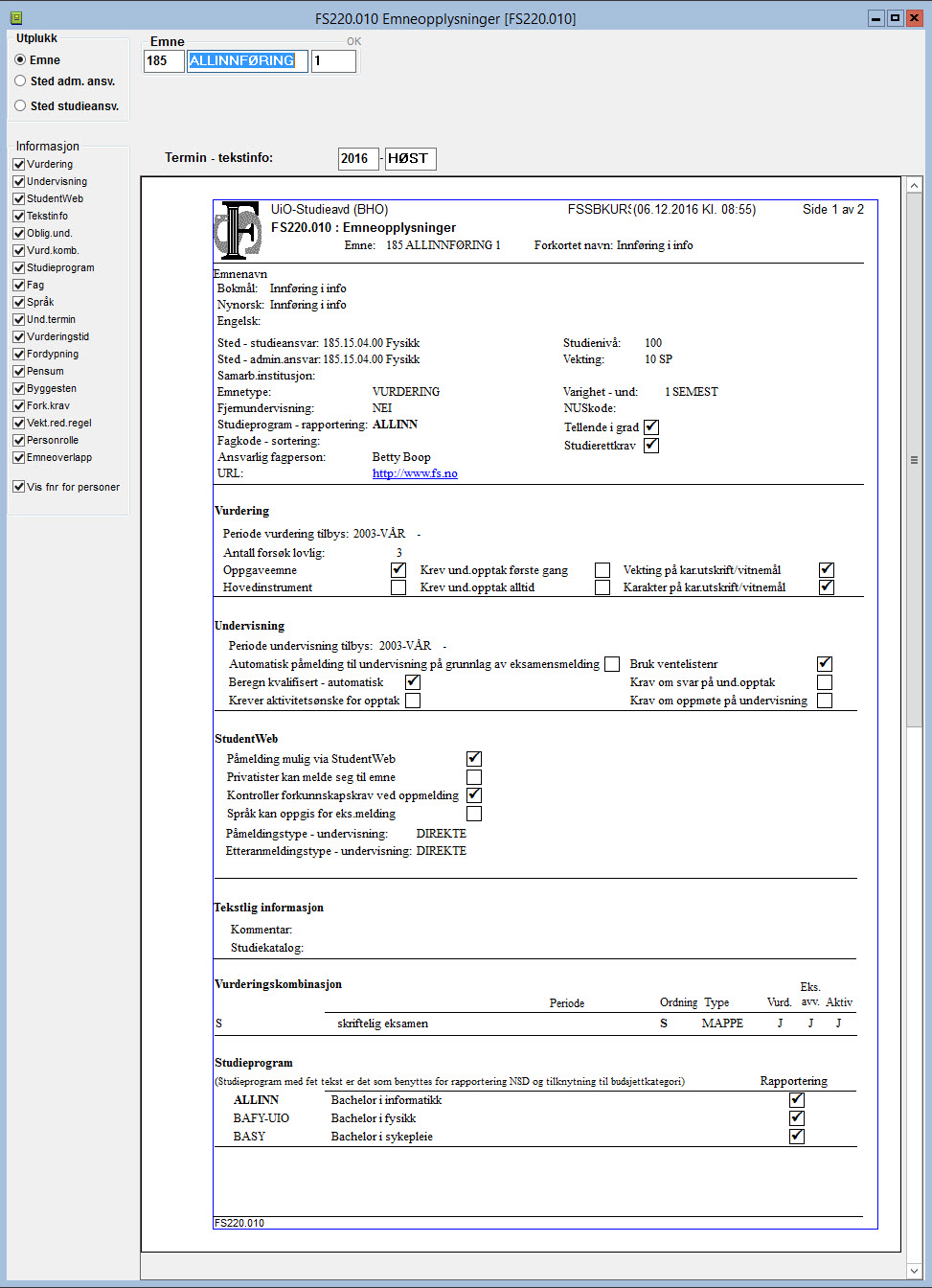Click the Tellende i grad checkbox
The height and width of the screenshot is (1288, 932).
(651, 427)
